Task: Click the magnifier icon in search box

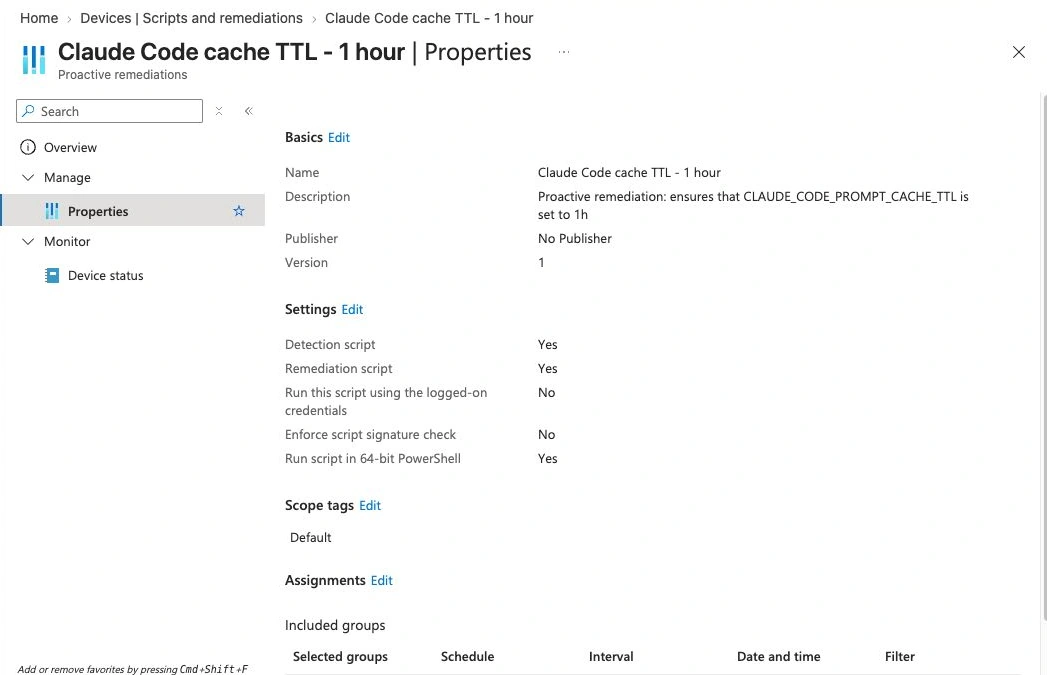Action: 28,111
